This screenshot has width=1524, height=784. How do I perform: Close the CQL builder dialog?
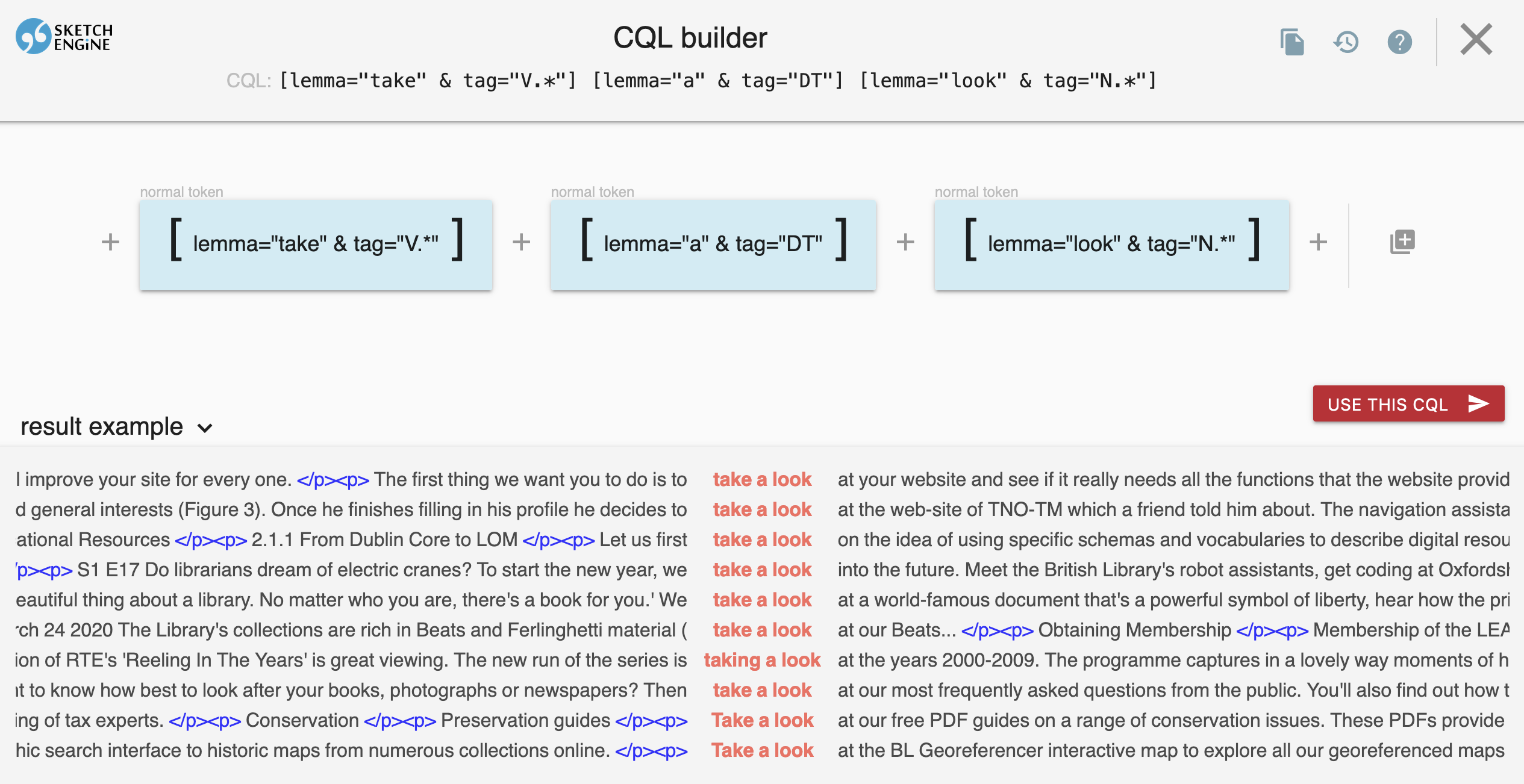click(1476, 40)
